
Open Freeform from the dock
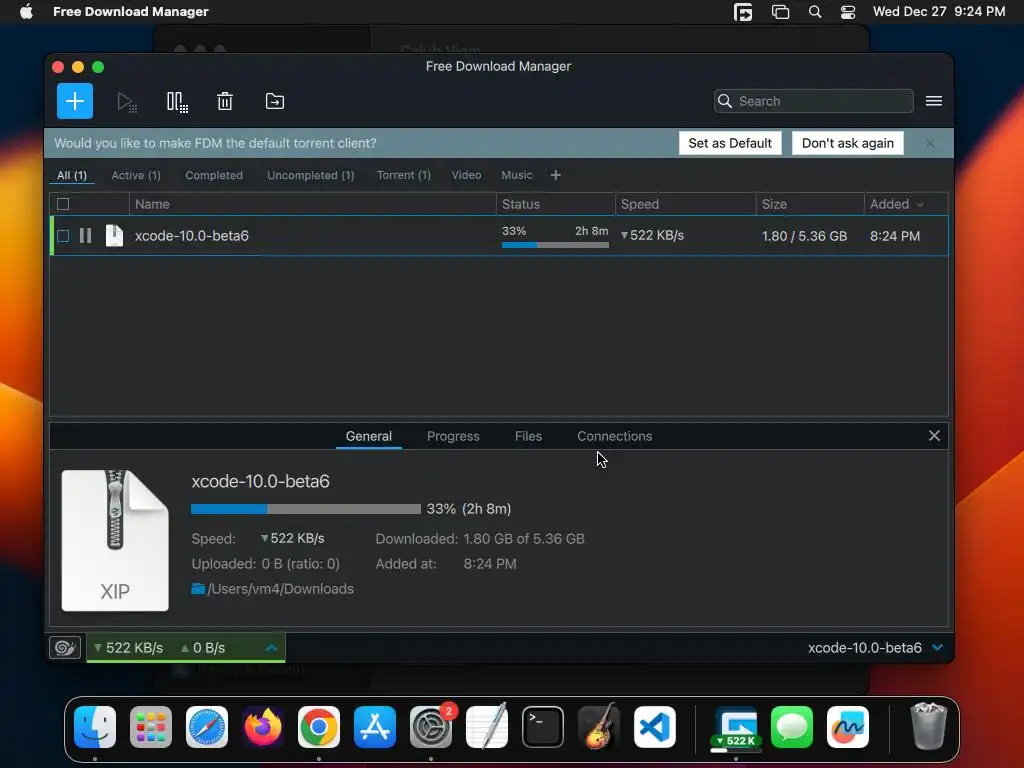[x=848, y=727]
